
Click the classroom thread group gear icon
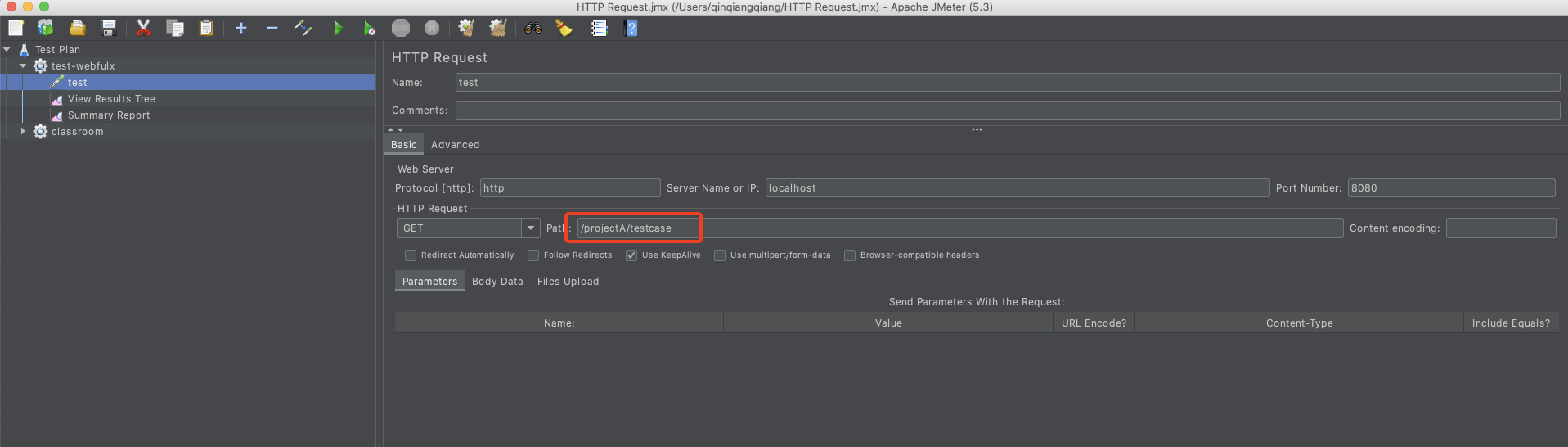40,131
